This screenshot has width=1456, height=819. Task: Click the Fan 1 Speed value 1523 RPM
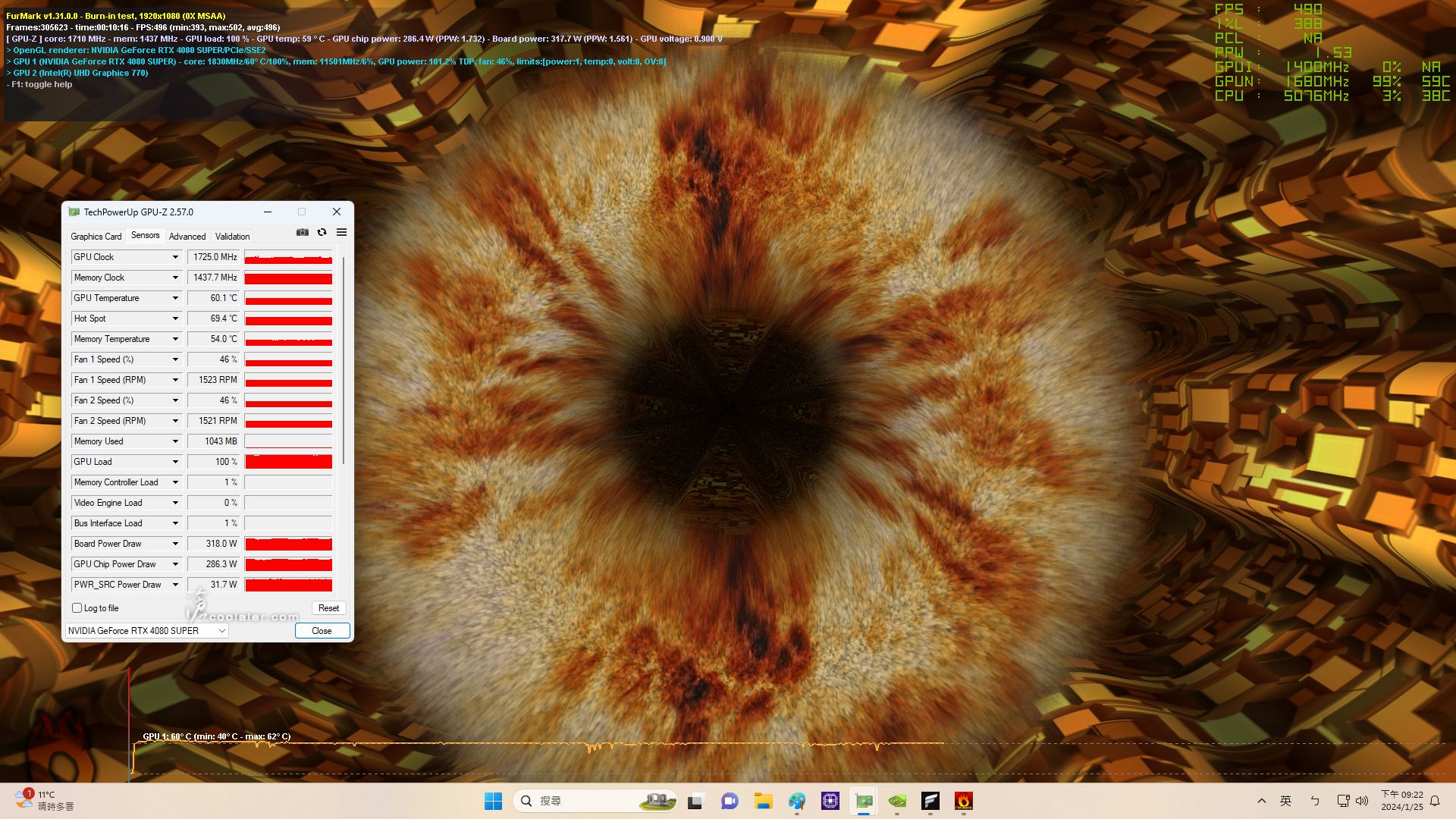[x=213, y=380]
